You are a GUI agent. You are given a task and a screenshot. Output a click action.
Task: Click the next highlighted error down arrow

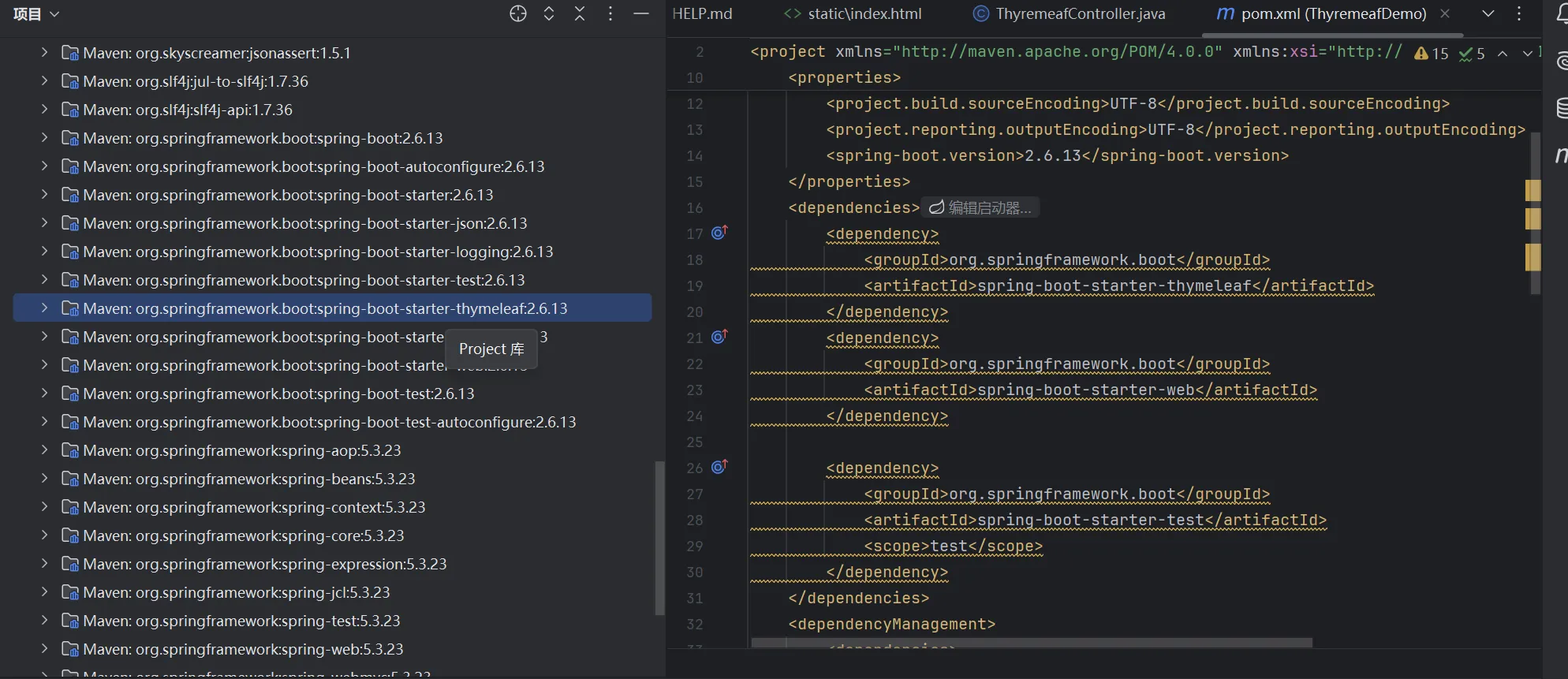tap(1527, 53)
